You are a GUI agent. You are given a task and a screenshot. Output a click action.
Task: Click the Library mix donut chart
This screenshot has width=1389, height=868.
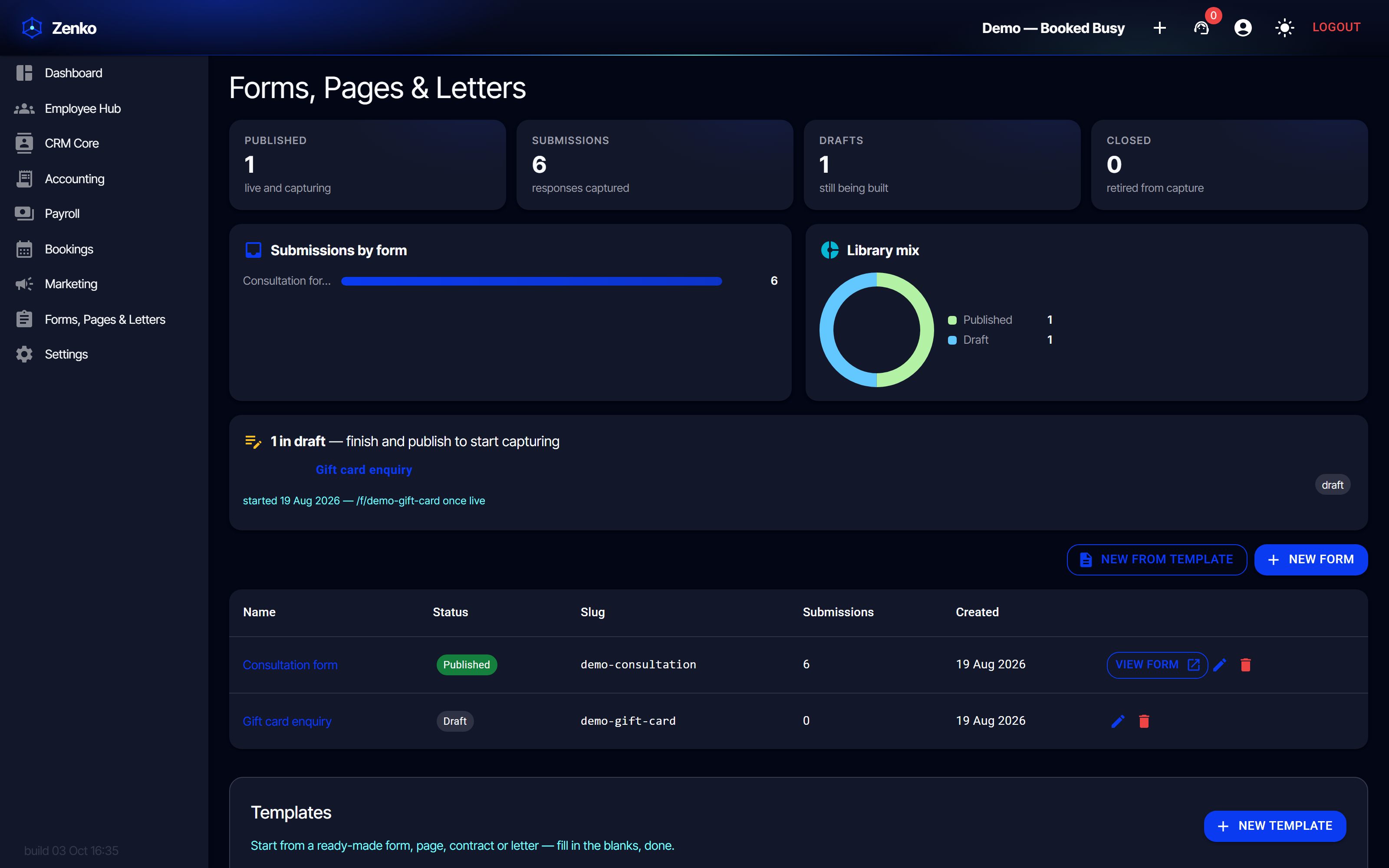876,329
